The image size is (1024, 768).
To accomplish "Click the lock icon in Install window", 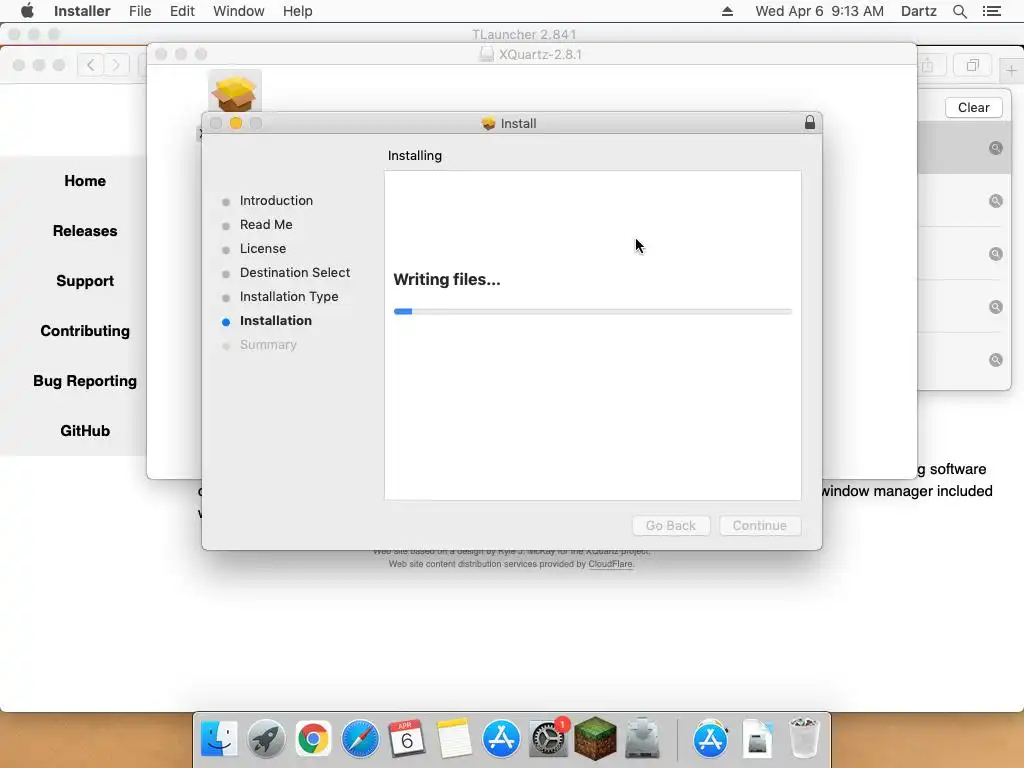I will 810,122.
